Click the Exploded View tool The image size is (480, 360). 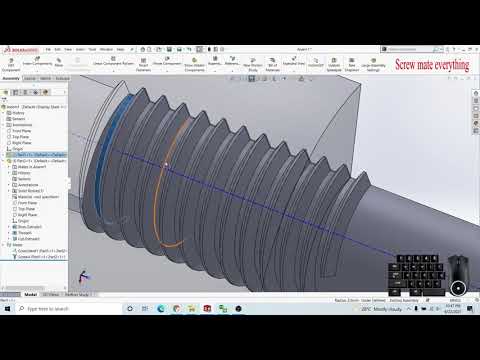pyautogui.click(x=294, y=61)
